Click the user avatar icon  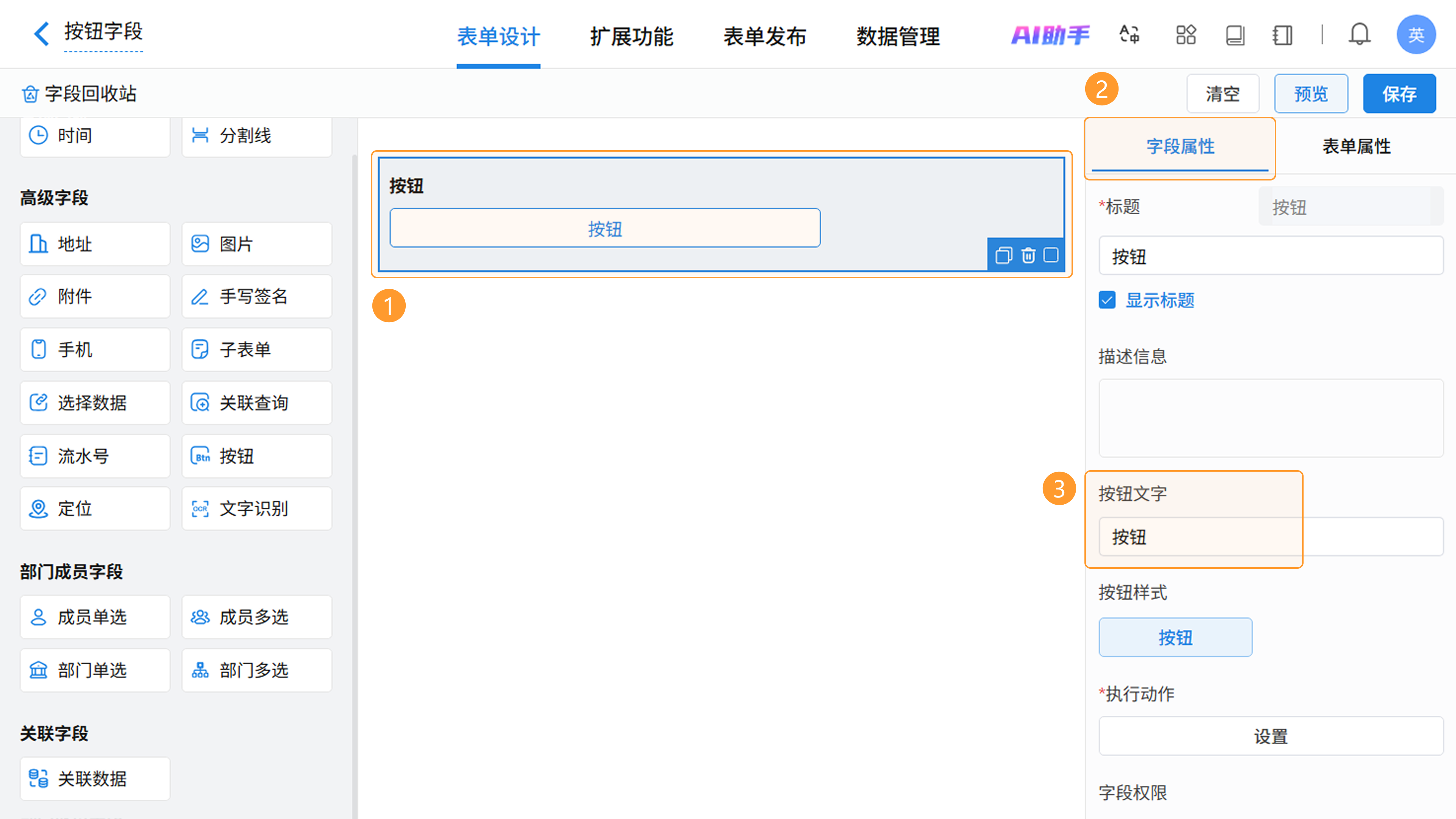(1415, 35)
